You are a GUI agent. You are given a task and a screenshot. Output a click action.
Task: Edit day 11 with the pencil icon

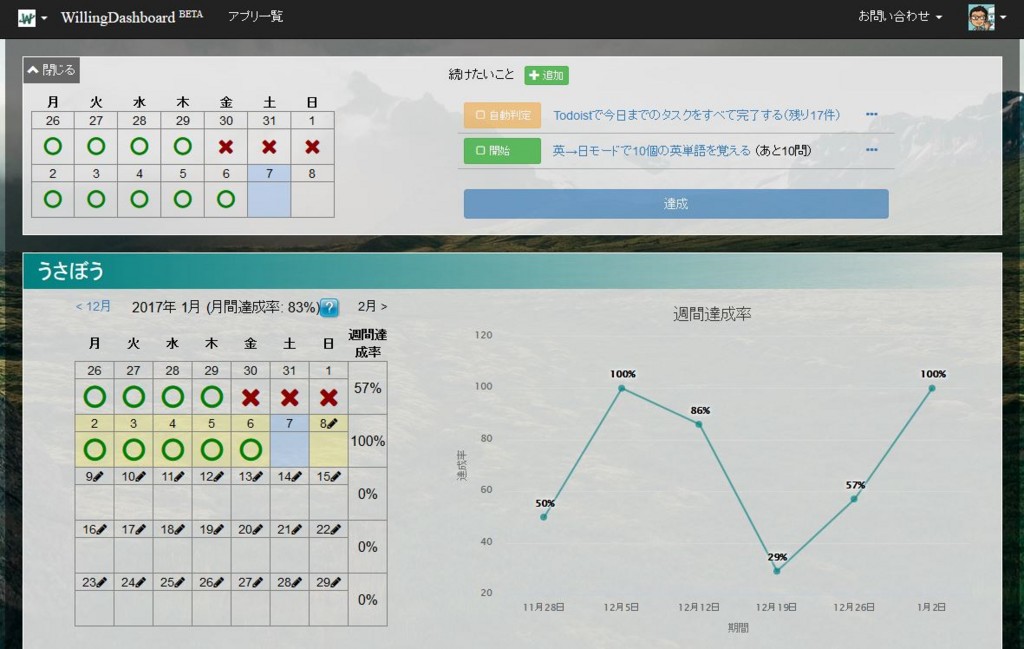179,477
